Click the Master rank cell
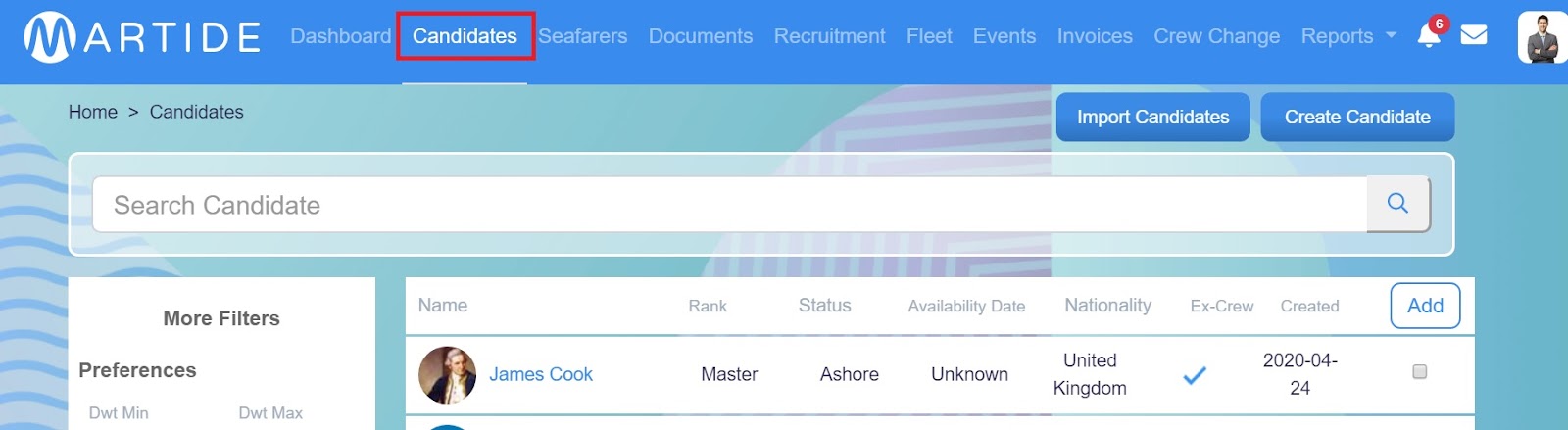 pyautogui.click(x=729, y=374)
